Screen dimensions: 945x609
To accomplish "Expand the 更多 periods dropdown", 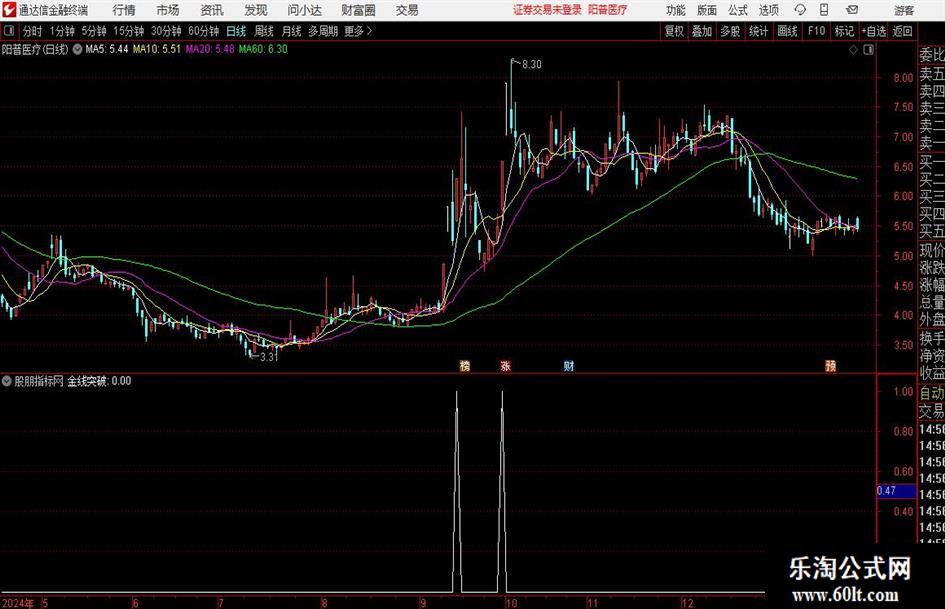I will 358,31.
